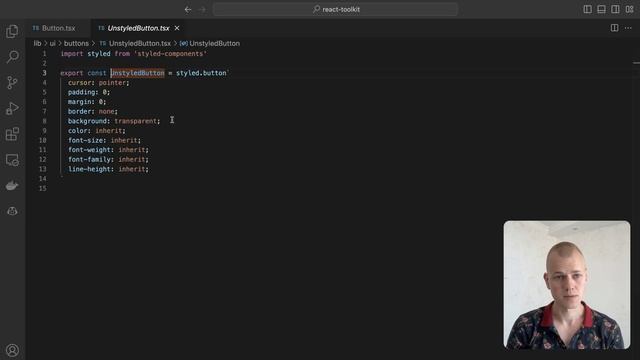Click 'font-family: inherit;' line

coord(108,160)
